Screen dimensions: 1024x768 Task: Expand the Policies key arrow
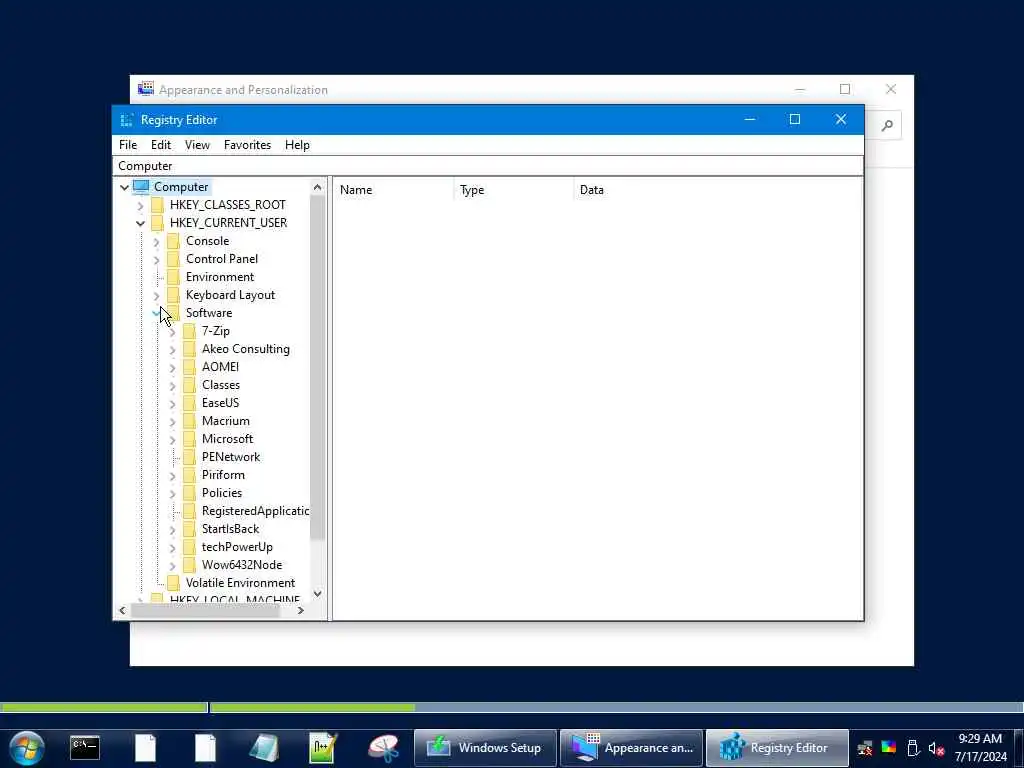172,494
